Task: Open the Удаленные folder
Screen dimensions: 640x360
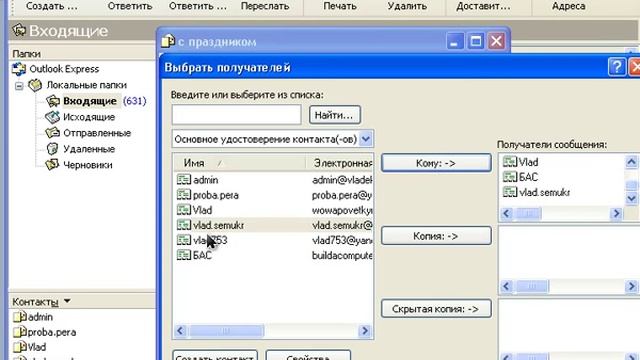Action: pos(89,149)
